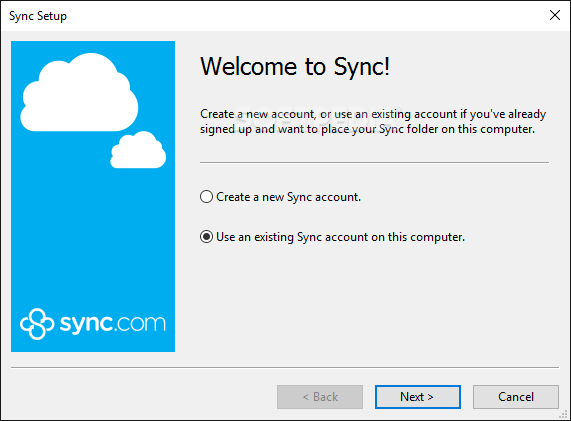Image resolution: width=571 pixels, height=421 pixels.
Task: Click the small white cloud graphic
Action: point(138,150)
